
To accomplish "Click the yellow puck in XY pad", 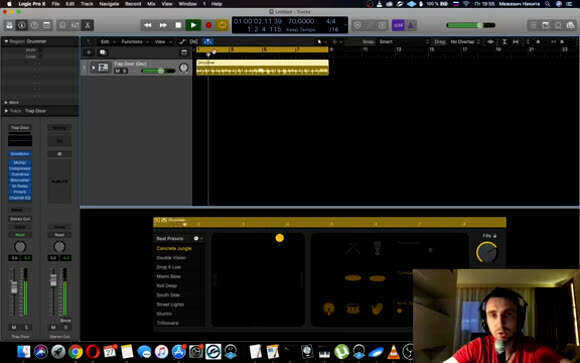I will 280,238.
